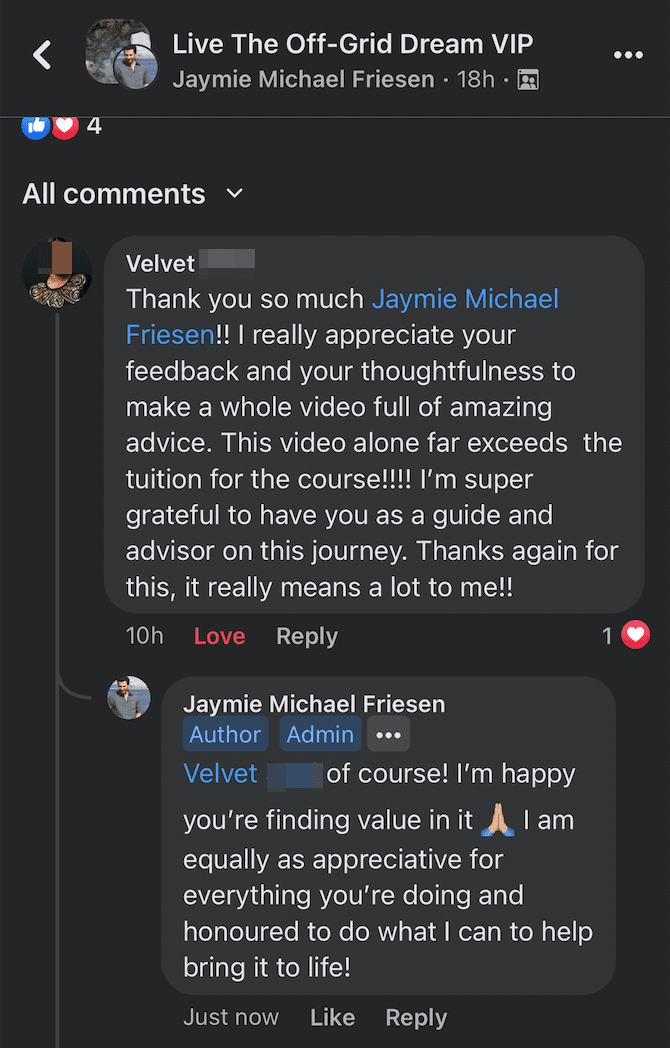This screenshot has width=670, height=1048.
Task: Reply to Velvet's comment
Action: [307, 636]
